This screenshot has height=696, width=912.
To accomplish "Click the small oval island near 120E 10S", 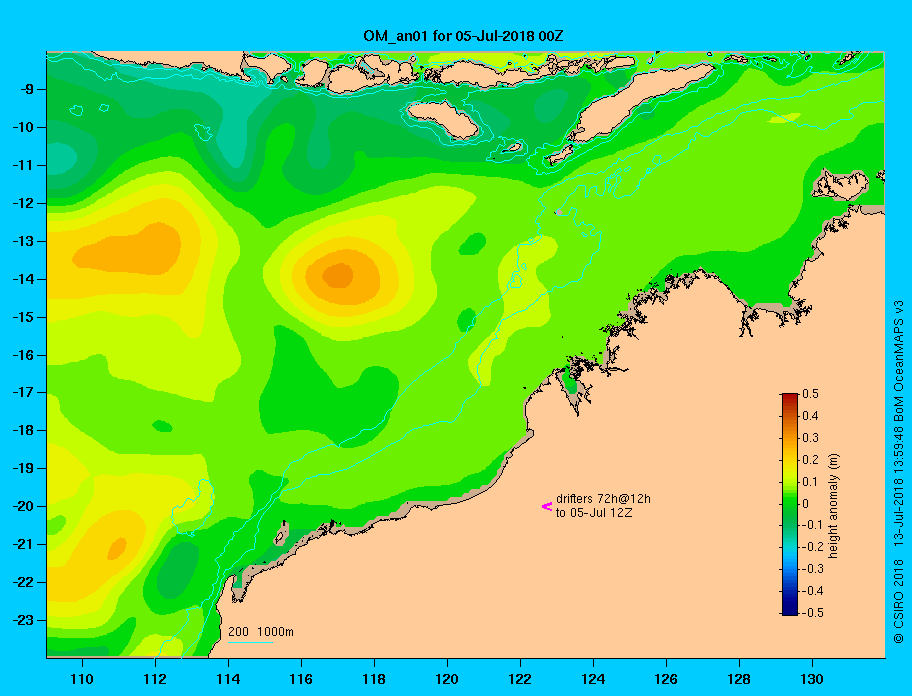I will point(443,119).
